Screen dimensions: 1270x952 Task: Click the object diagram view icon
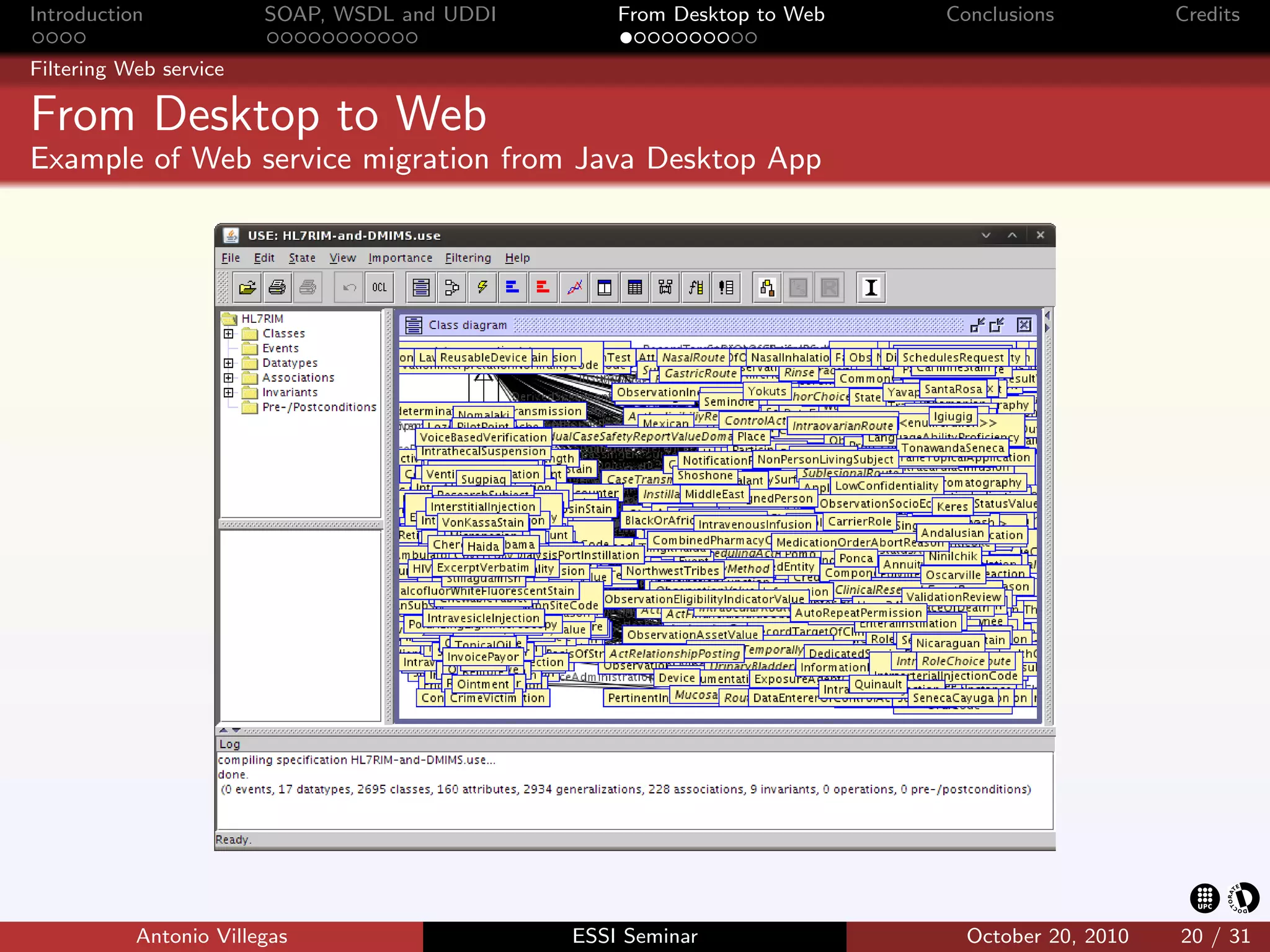451,288
